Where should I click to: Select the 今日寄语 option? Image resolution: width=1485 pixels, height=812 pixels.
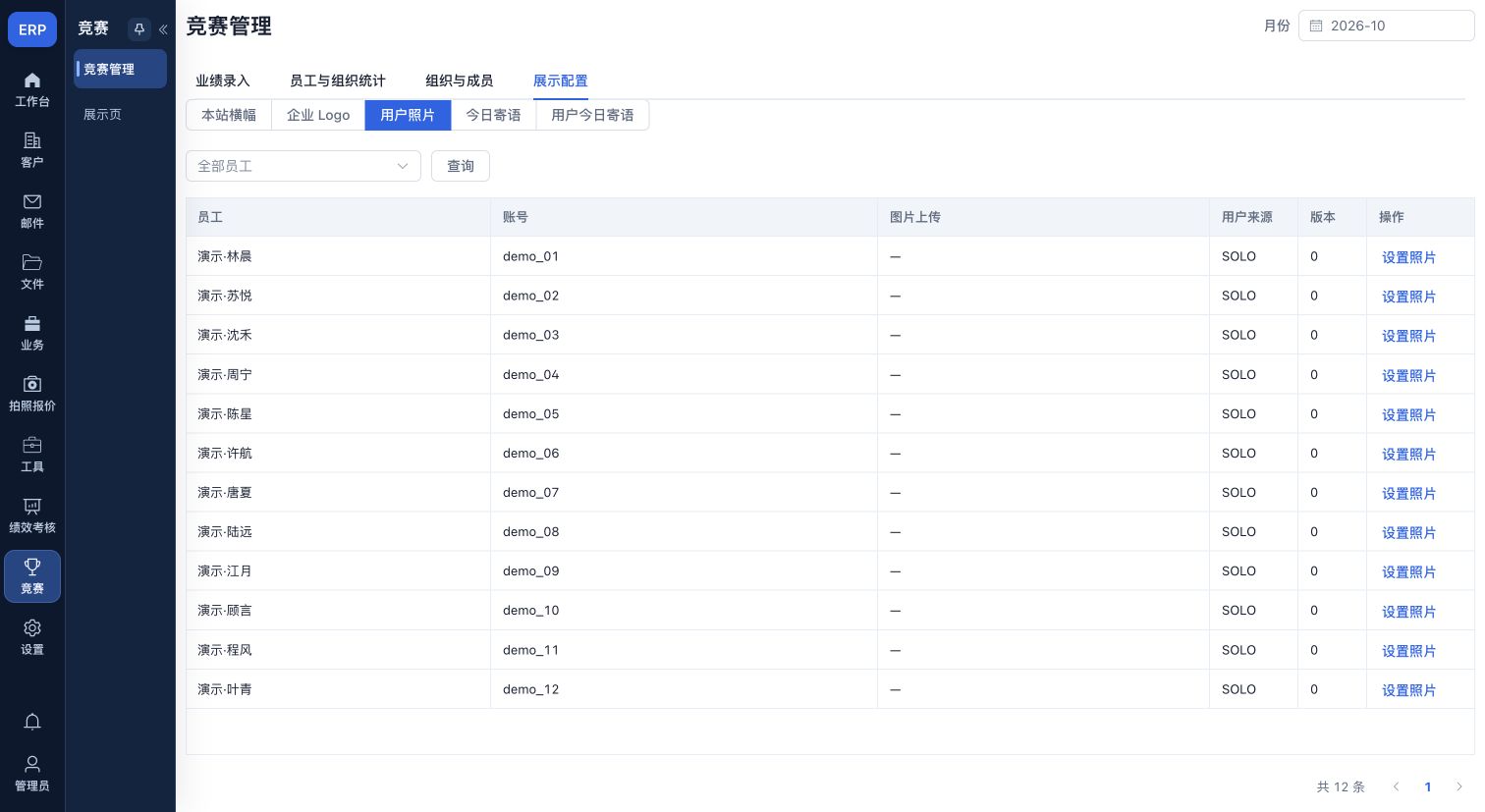pos(493,115)
